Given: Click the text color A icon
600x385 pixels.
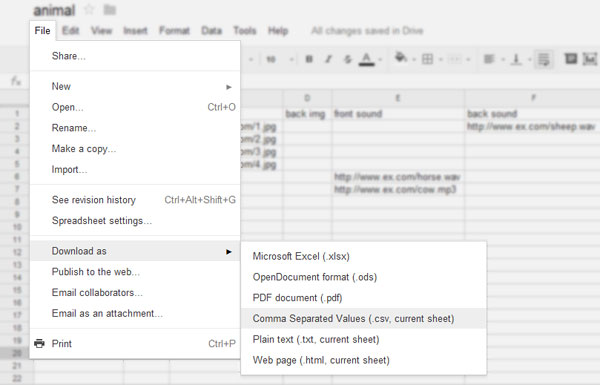Looking at the screenshot, I should 366,59.
